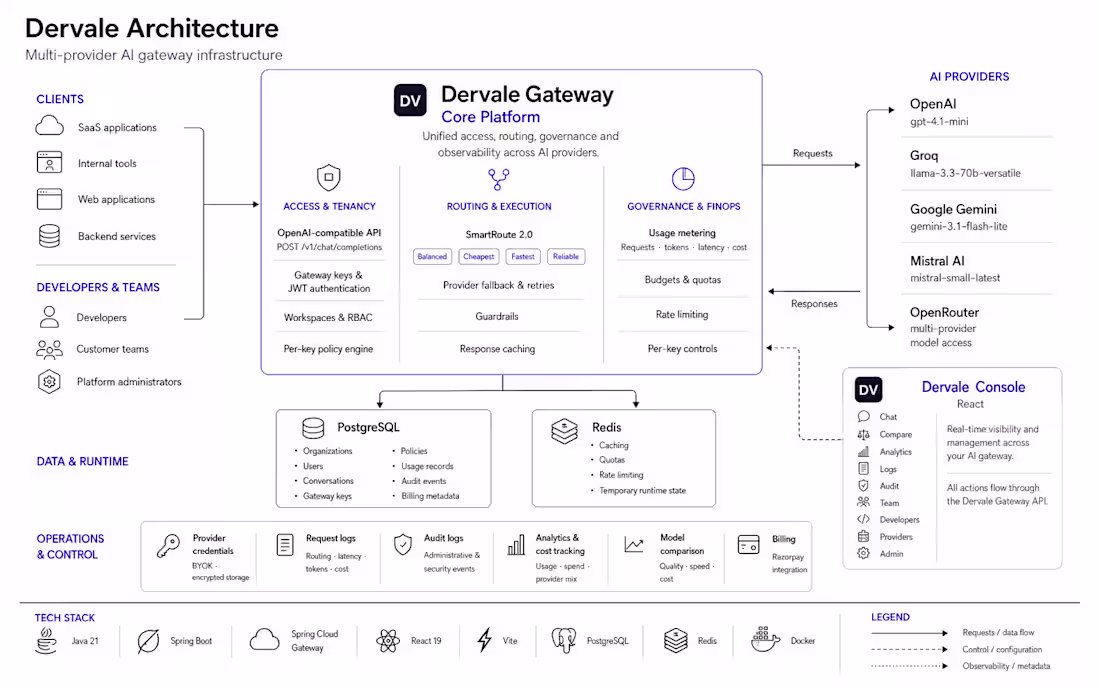Click the Audit logs shield check icon
1100x688 pixels.
pyautogui.click(x=403, y=544)
